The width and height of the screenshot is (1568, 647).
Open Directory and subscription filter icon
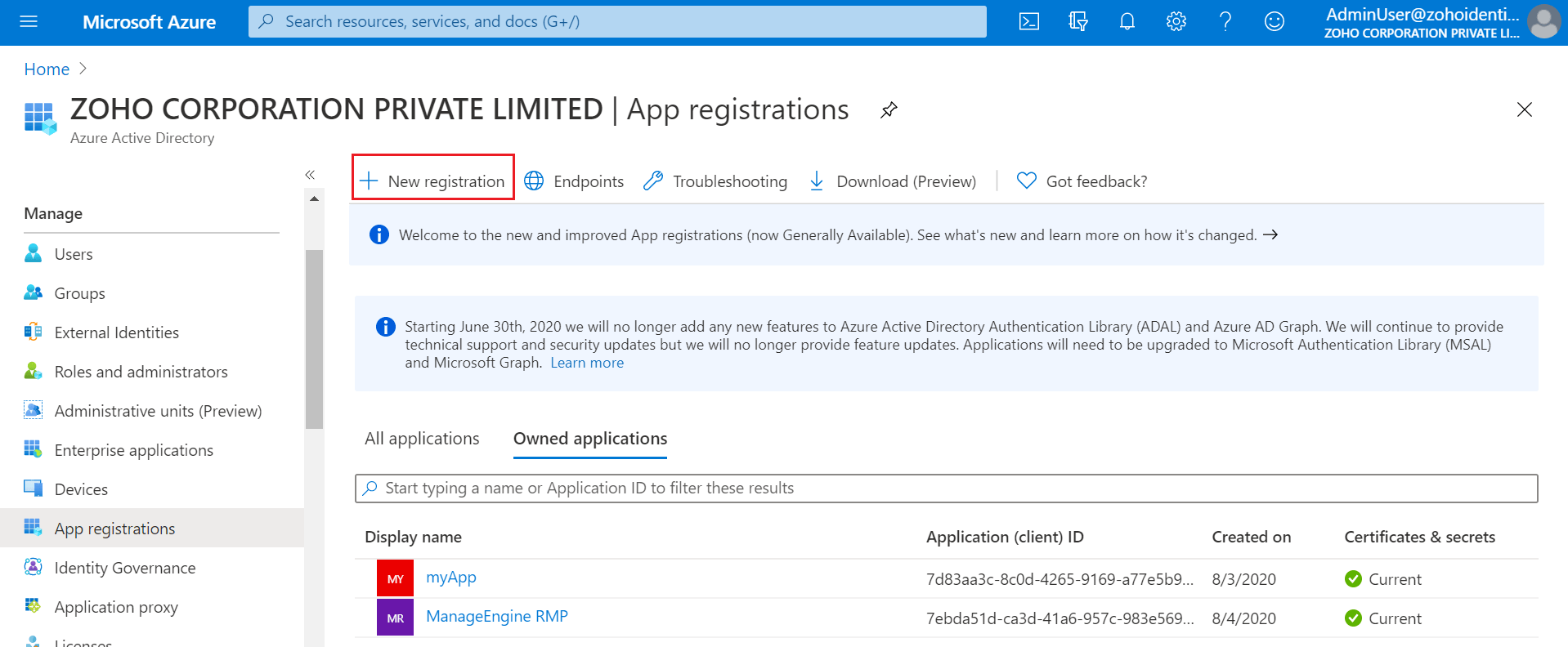[x=1078, y=22]
